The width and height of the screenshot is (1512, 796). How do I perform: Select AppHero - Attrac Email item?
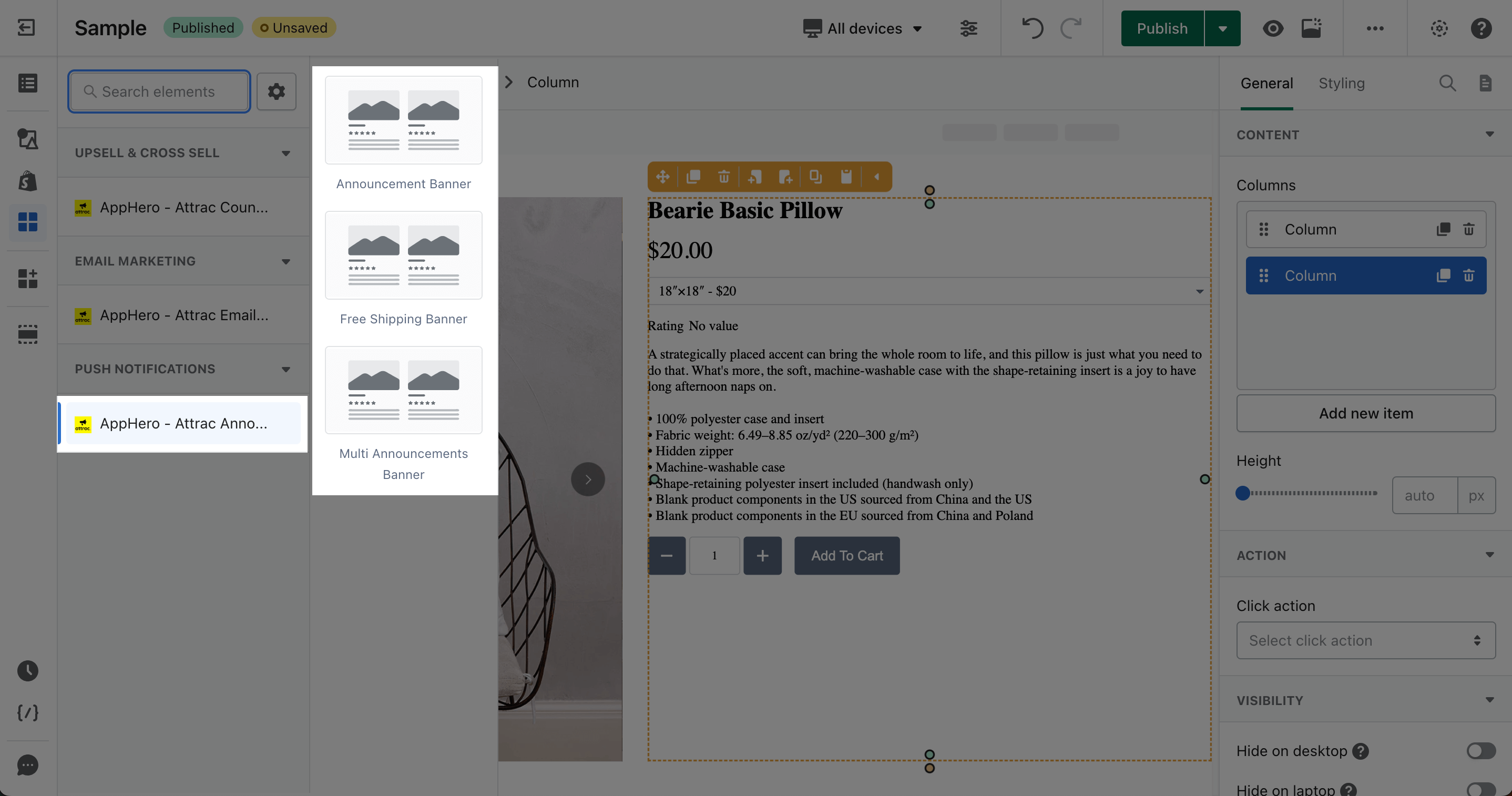pos(183,315)
